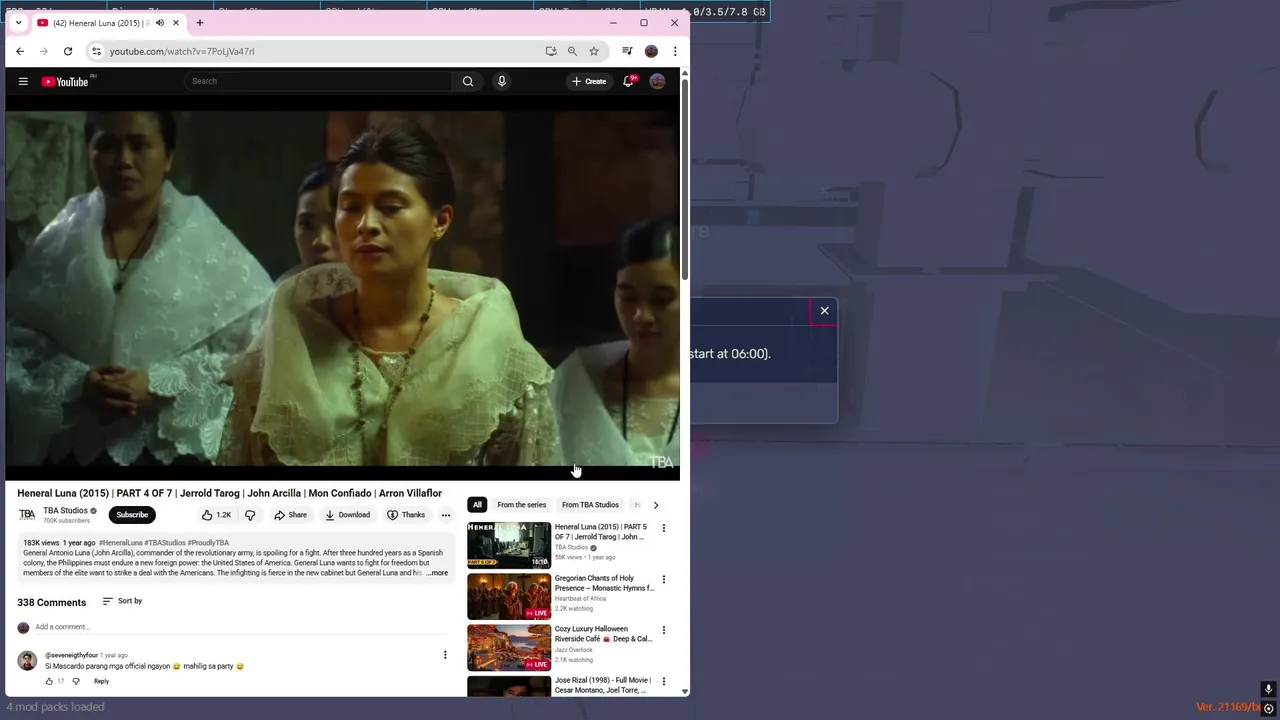Viewport: 1280px width, 720px height.
Task: Expand description with ...more
Action: (437, 573)
